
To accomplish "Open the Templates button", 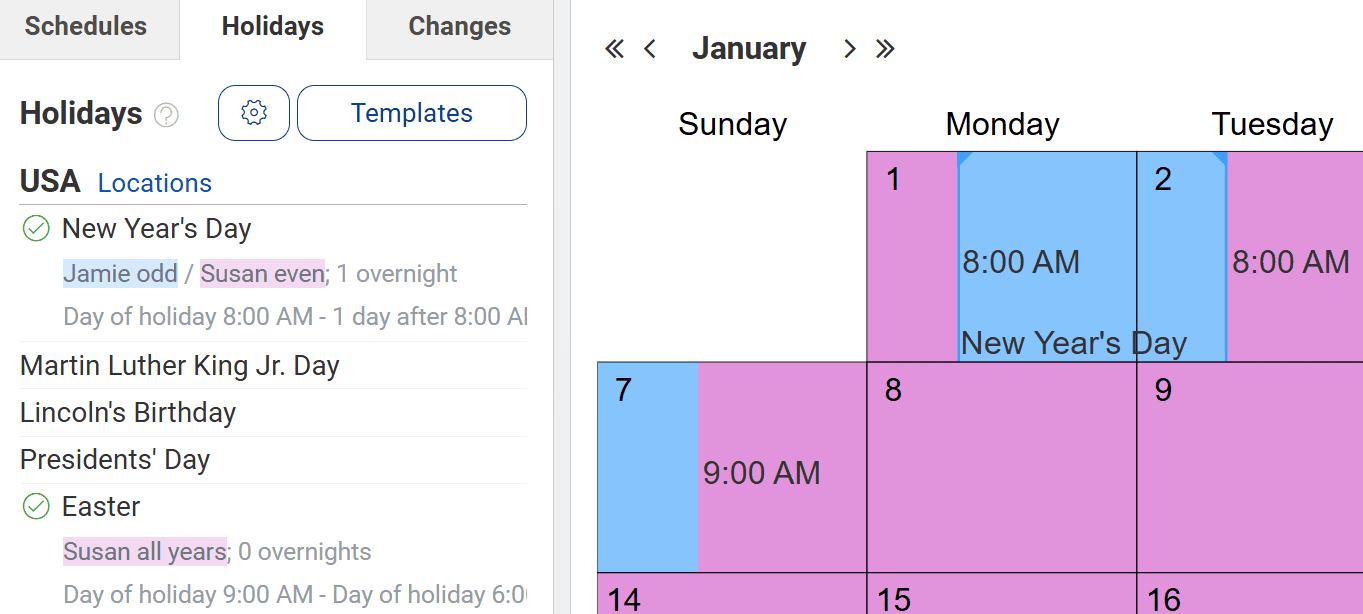I will coord(412,113).
